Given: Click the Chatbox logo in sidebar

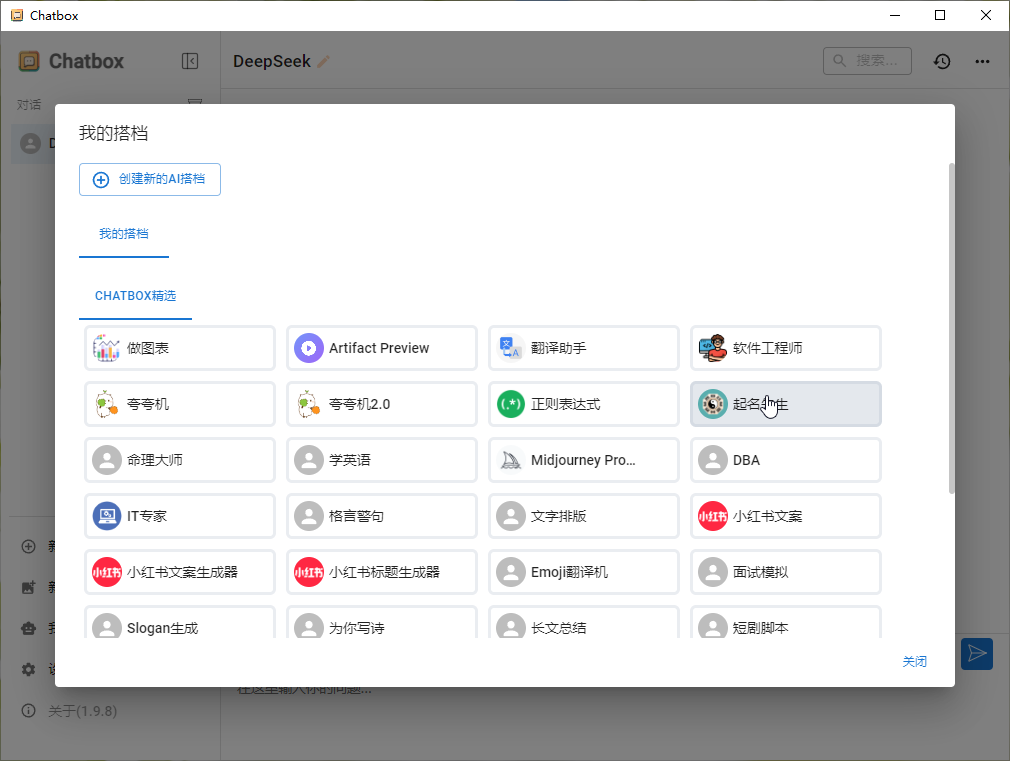Looking at the screenshot, I should pos(29,61).
